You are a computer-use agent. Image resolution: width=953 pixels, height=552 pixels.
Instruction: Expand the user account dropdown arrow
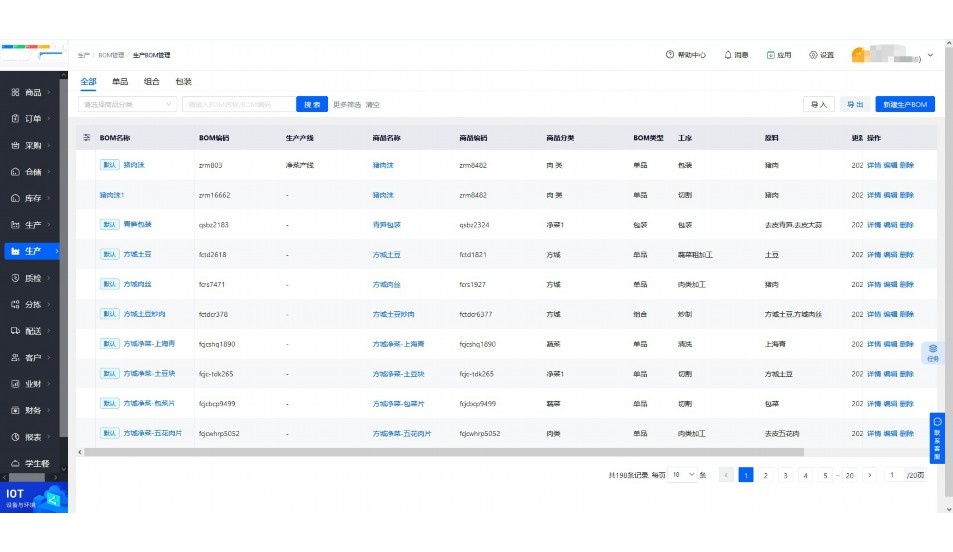point(931,55)
